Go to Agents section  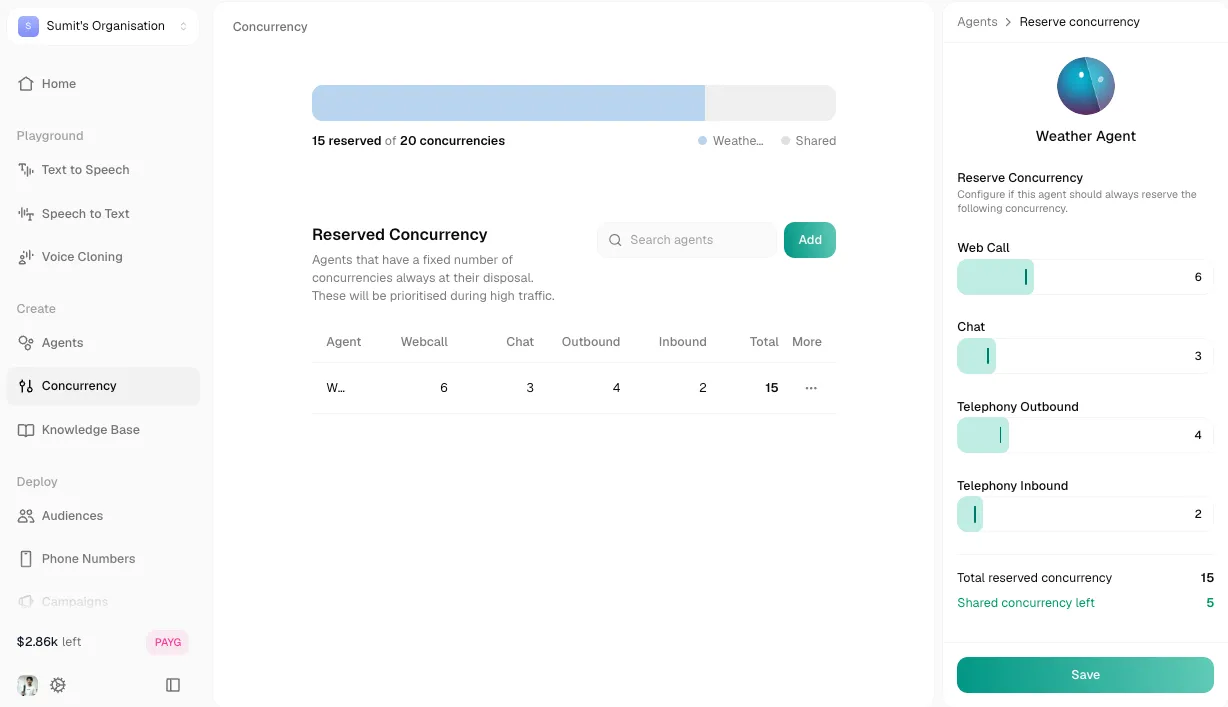(x=103, y=343)
